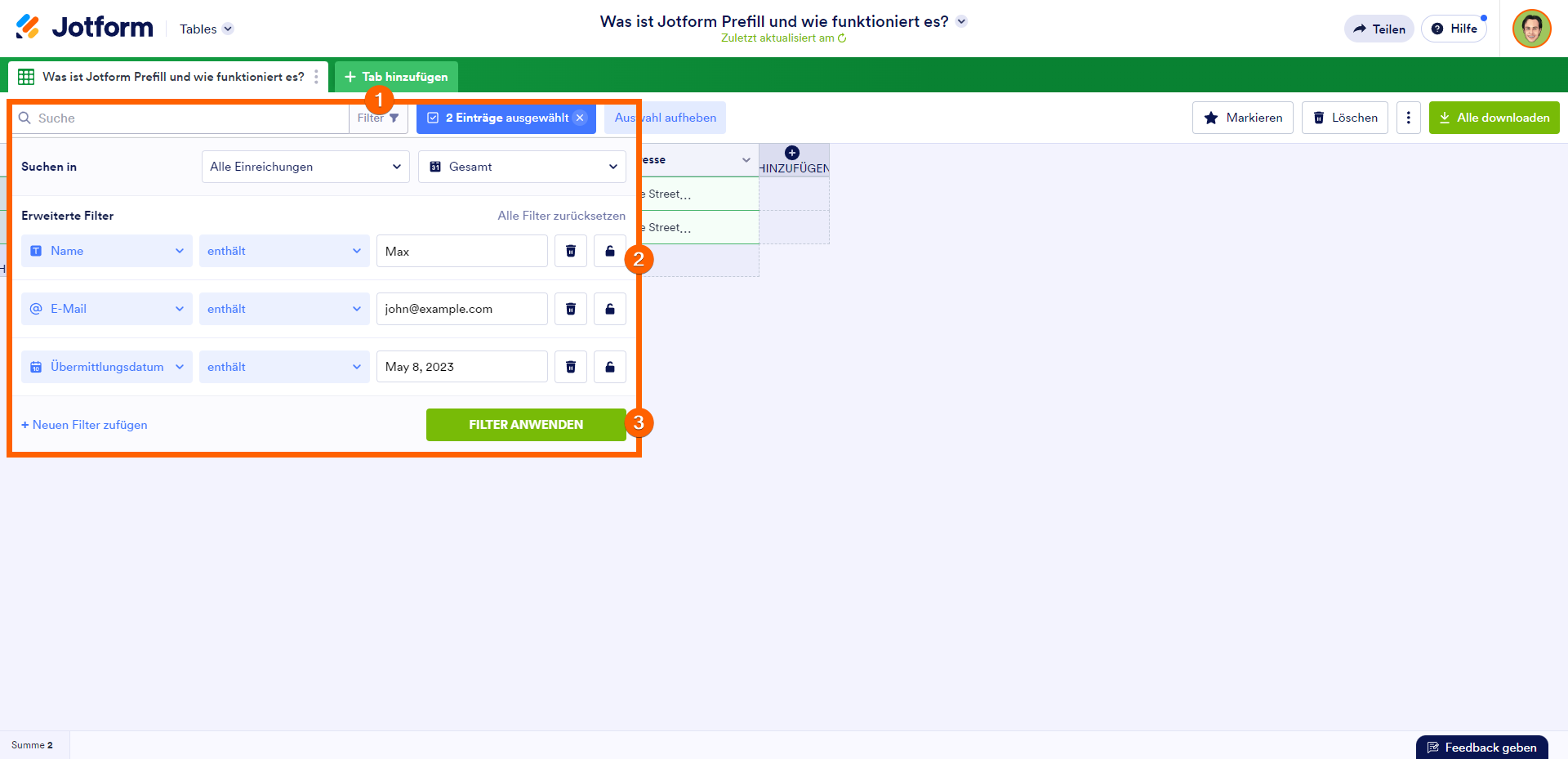Click the Markieren star button
This screenshot has height=759, width=1568.
[1242, 118]
